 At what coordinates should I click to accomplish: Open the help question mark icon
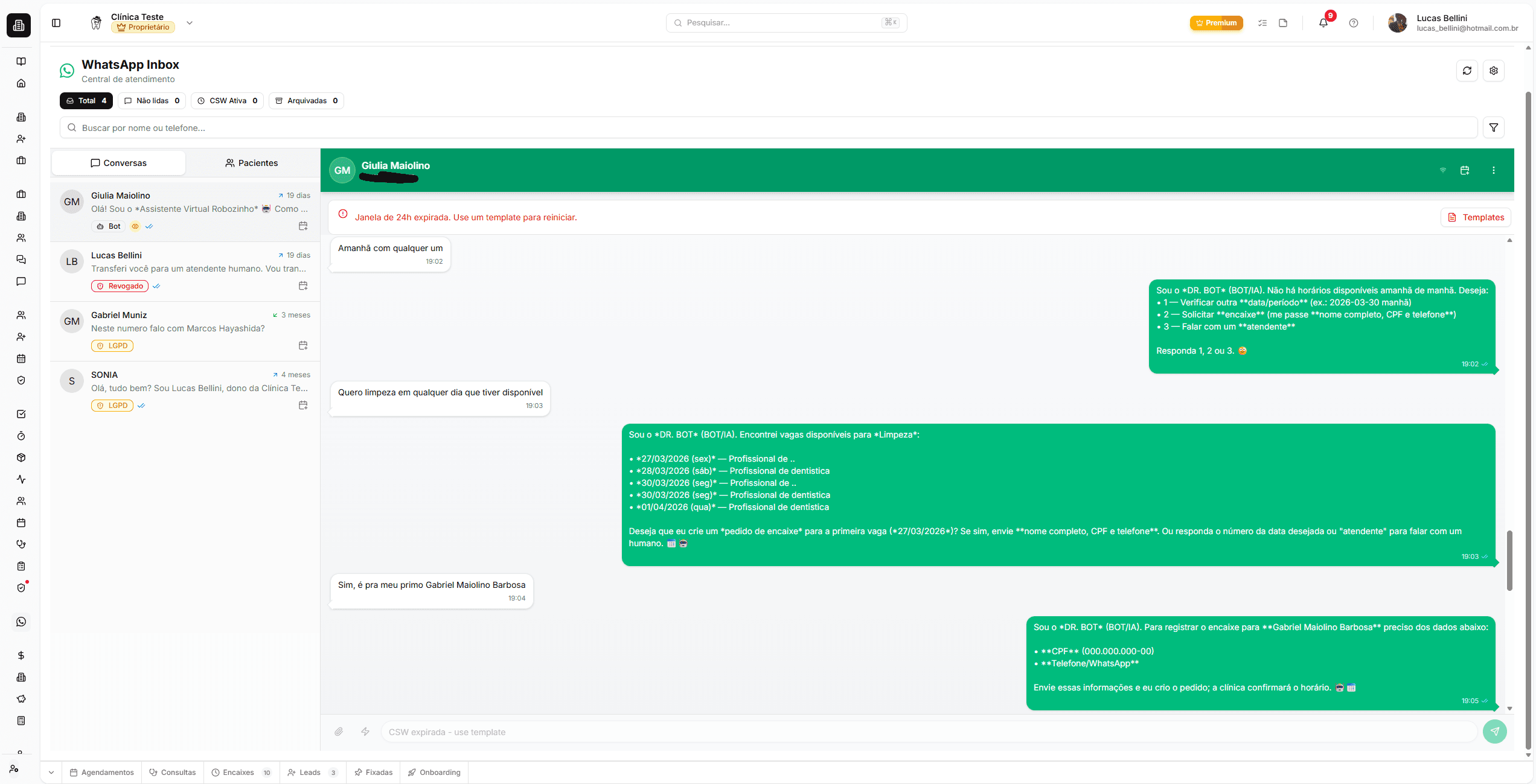point(1354,23)
